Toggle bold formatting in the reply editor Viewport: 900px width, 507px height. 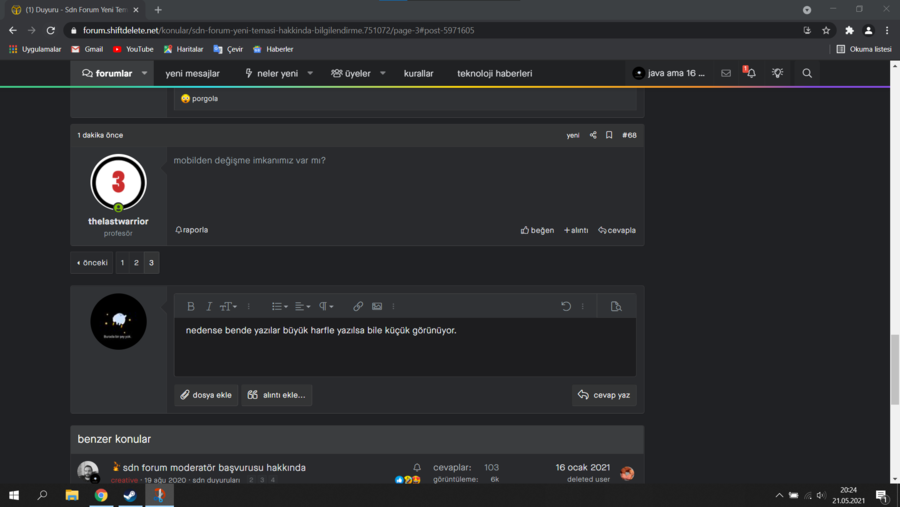pos(191,306)
